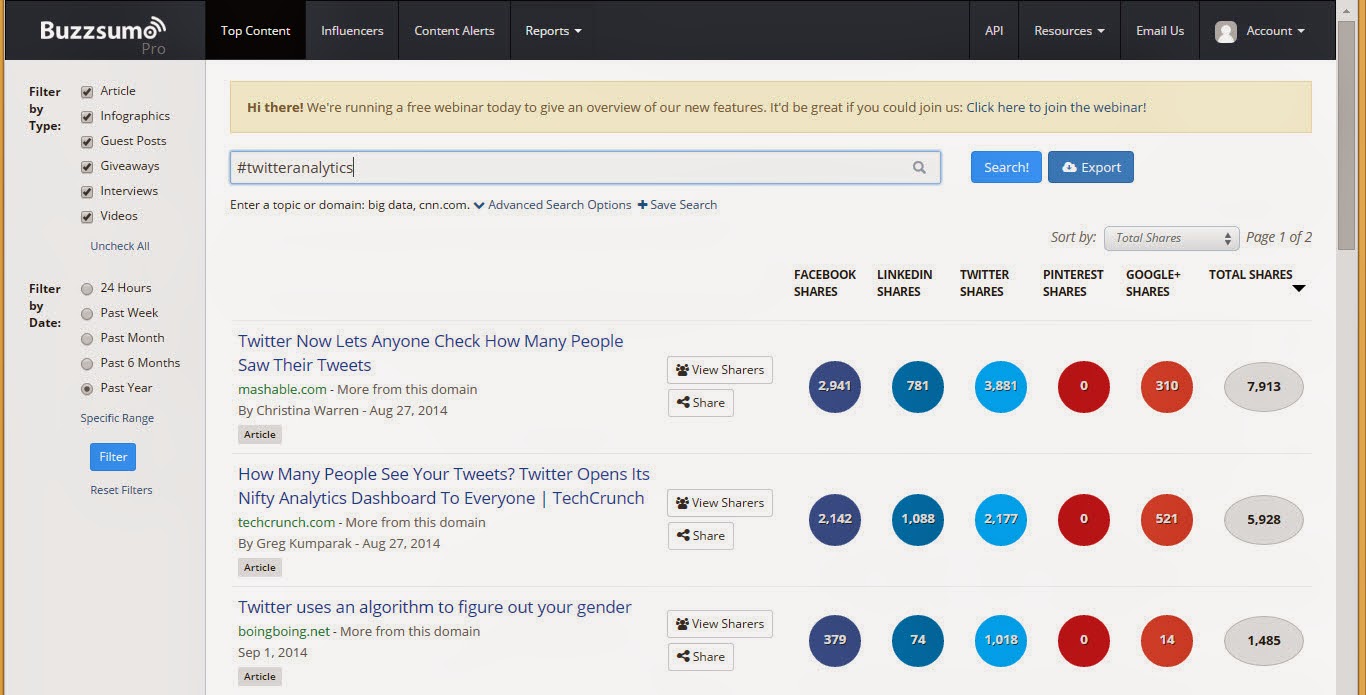Click the boingboing Twitter shares circle 1,018
The height and width of the screenshot is (695, 1366).
pos(1000,640)
